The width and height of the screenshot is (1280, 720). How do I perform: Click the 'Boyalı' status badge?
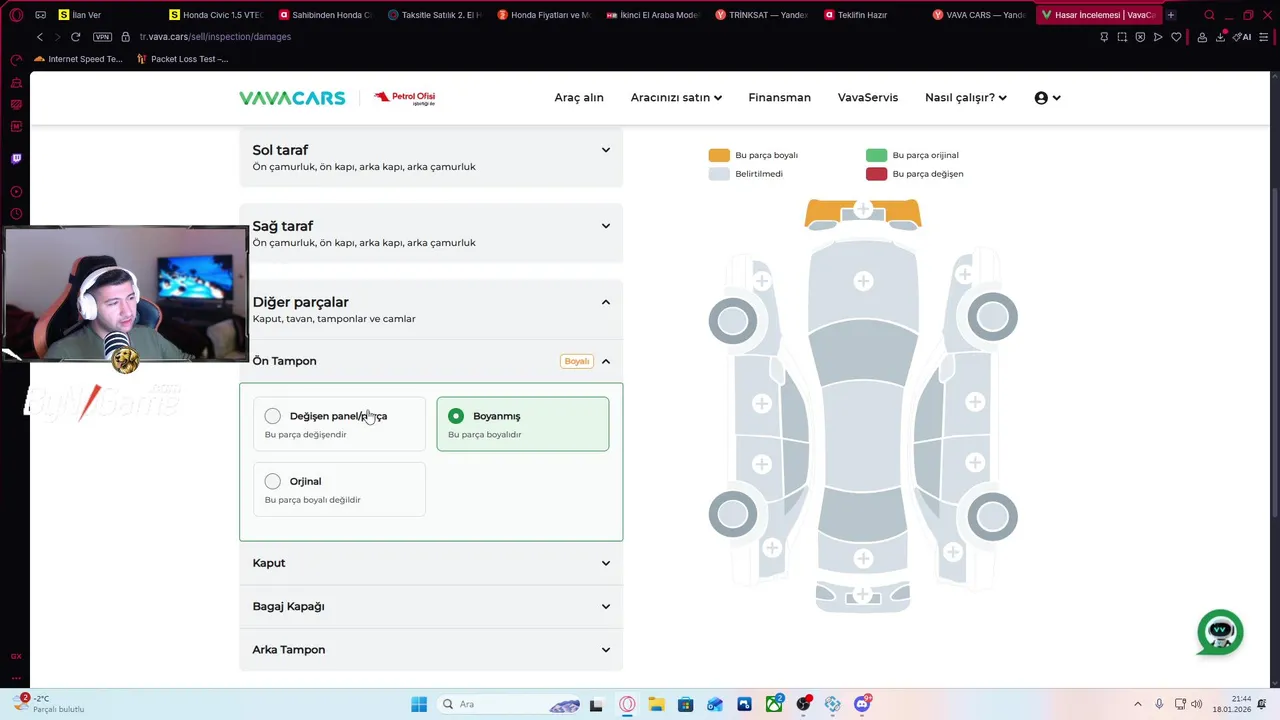tap(577, 361)
